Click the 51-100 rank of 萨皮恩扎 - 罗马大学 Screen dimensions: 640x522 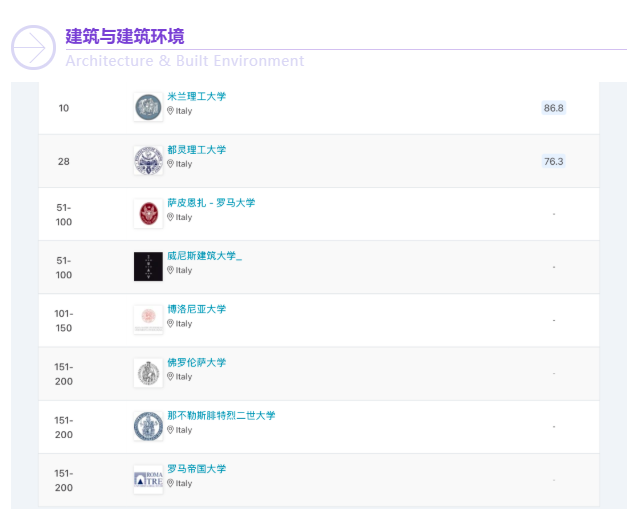[64, 215]
